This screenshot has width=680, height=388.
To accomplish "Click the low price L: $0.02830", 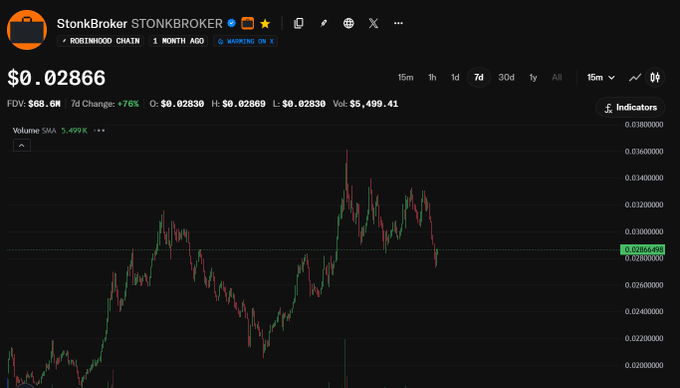I will (x=299, y=104).
